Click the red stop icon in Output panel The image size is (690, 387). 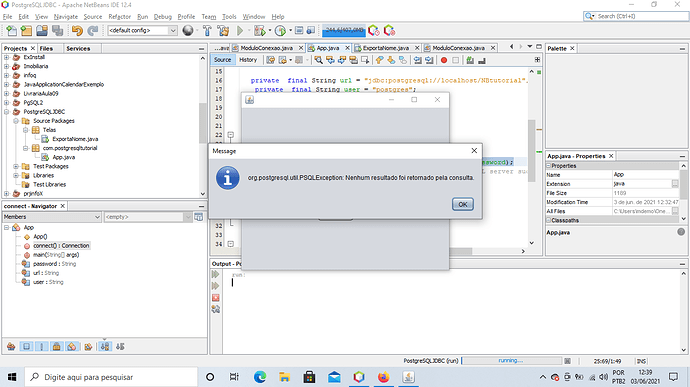[216, 298]
